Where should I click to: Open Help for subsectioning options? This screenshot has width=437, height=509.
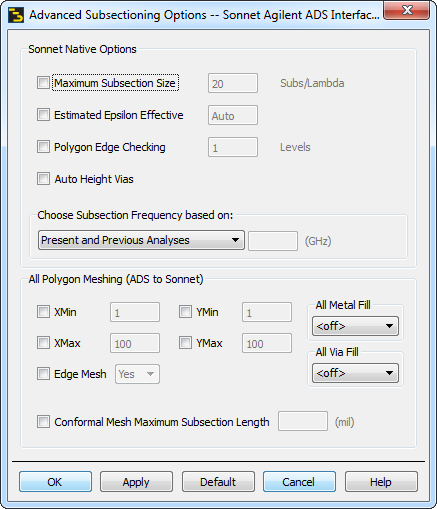click(381, 482)
